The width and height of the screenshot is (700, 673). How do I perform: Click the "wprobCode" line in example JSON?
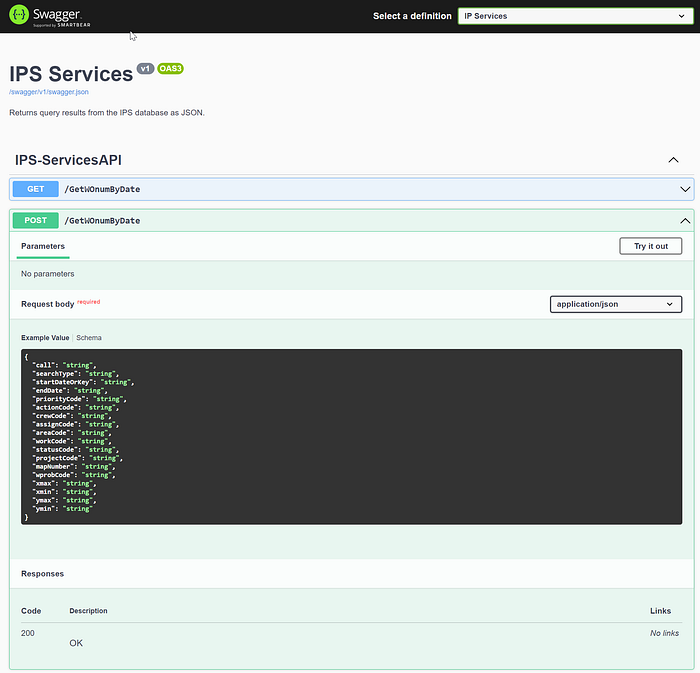(74, 475)
